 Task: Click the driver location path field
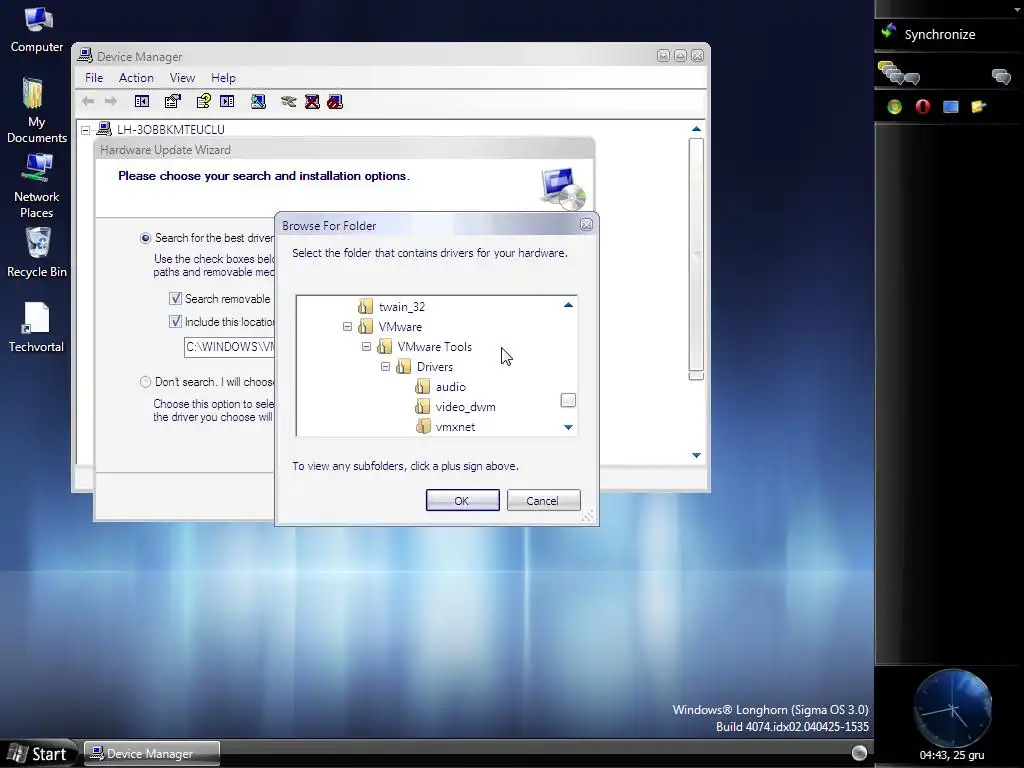pyautogui.click(x=229, y=347)
